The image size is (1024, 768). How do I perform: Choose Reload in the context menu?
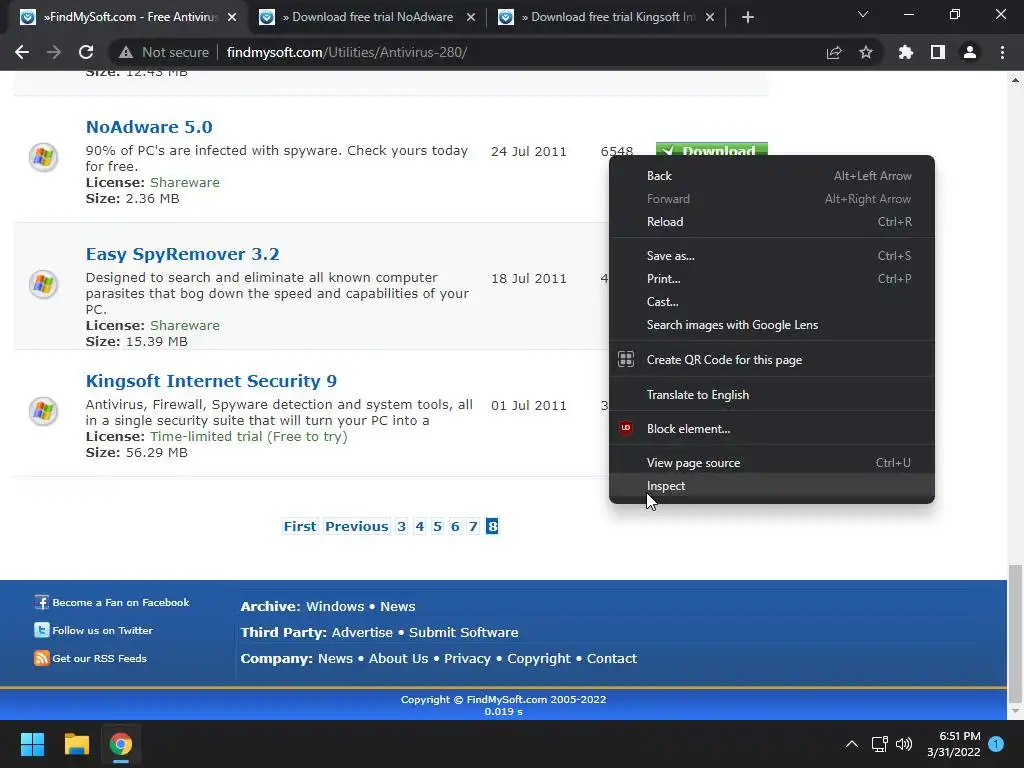pyautogui.click(x=771, y=222)
